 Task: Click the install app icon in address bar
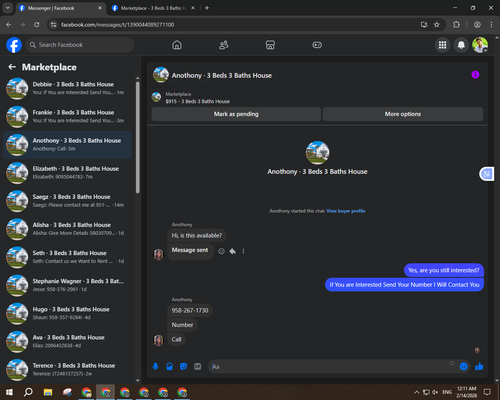tap(424, 25)
